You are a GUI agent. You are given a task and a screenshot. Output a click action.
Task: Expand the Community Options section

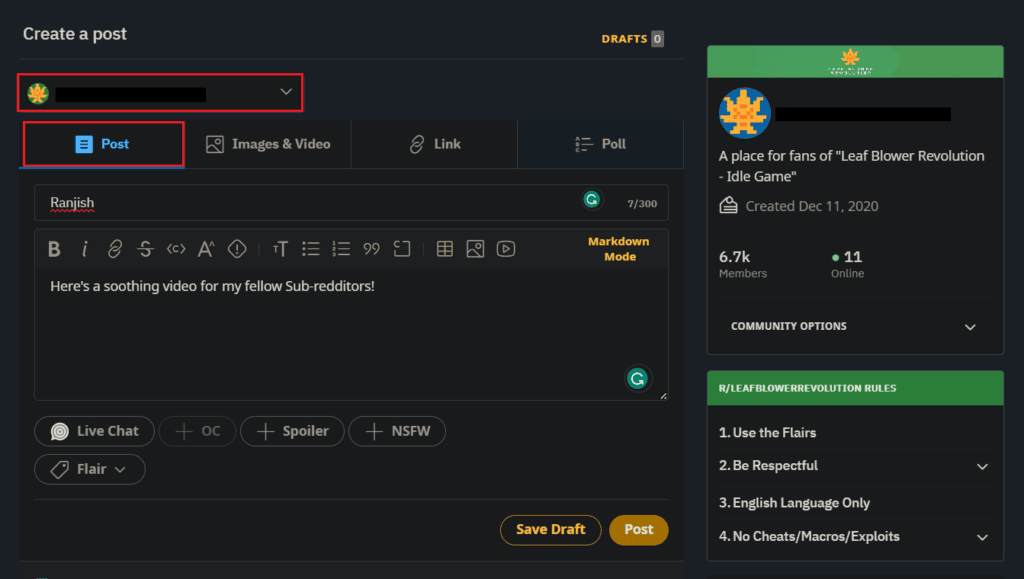tap(855, 326)
